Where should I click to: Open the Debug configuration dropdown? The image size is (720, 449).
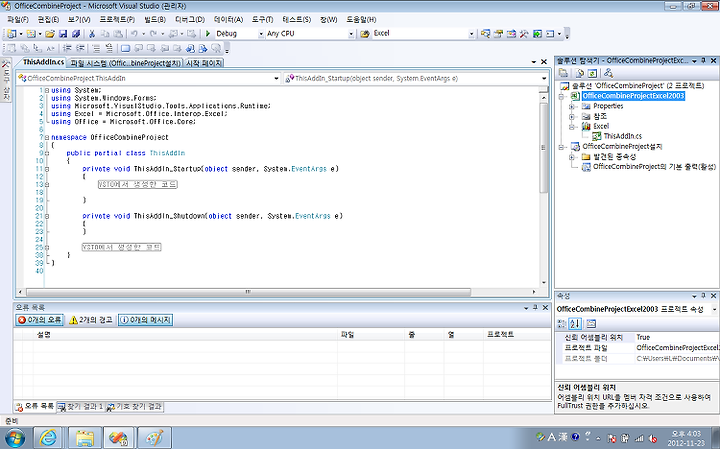tap(261, 34)
